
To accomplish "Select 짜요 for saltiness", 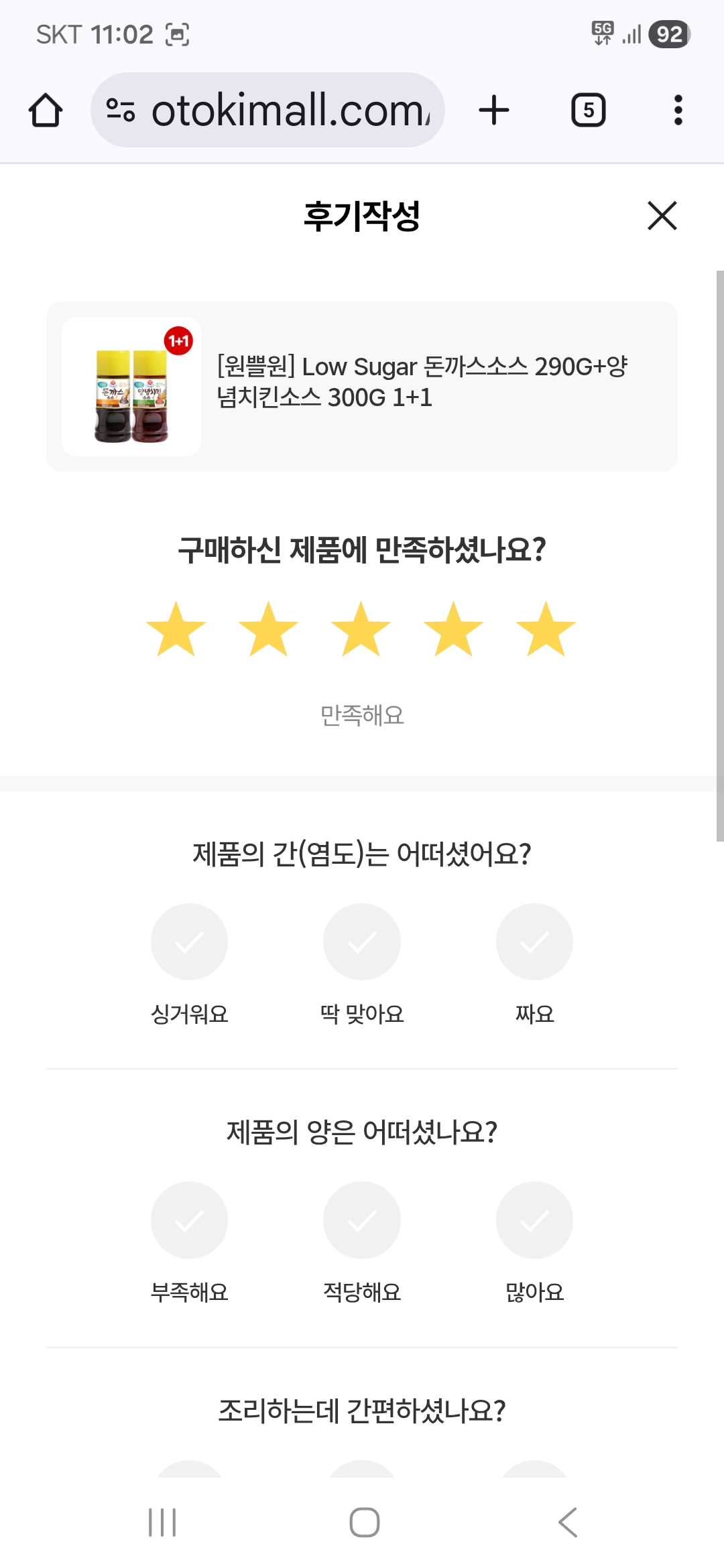I will click(534, 942).
